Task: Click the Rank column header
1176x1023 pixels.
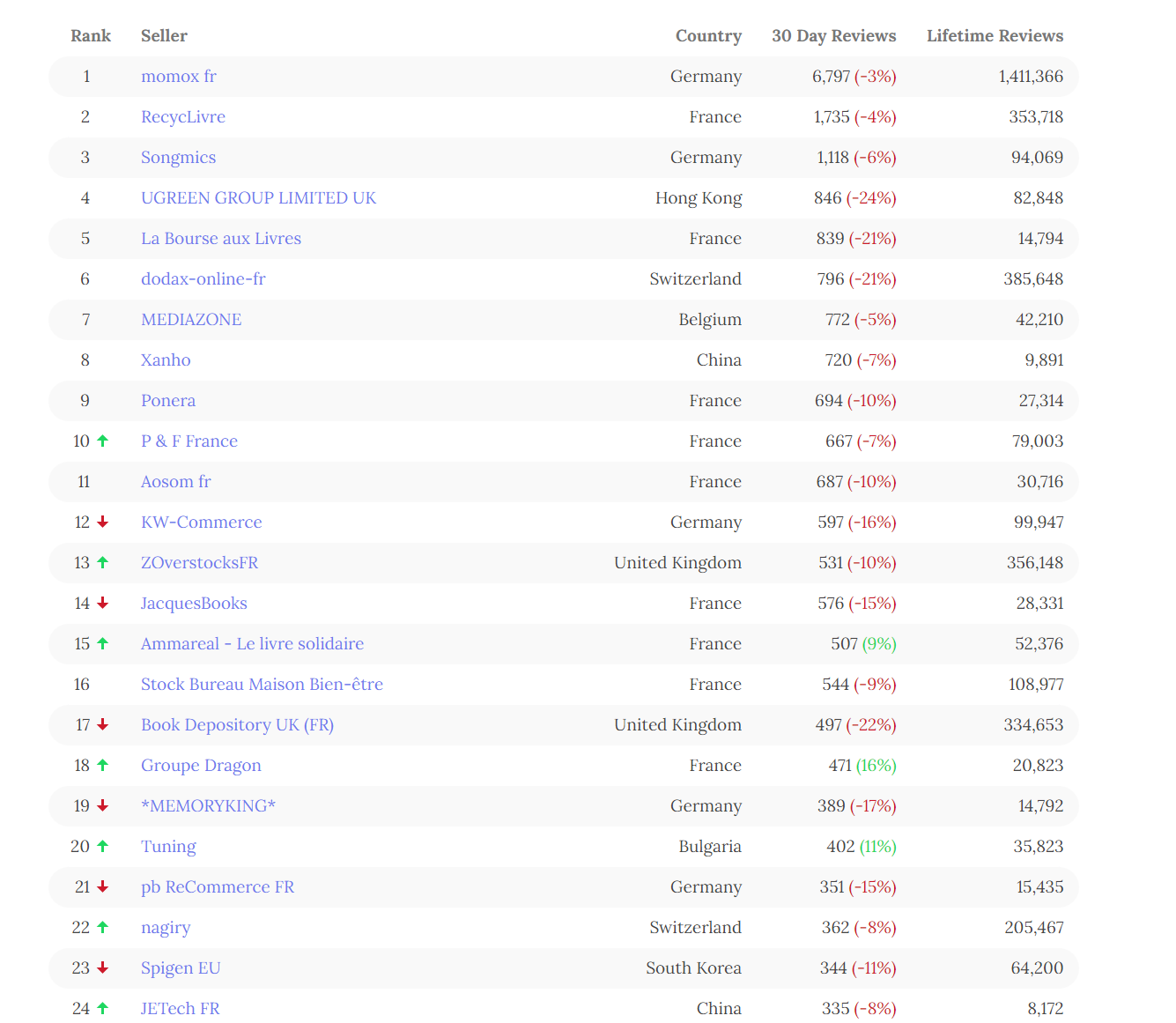Action: (x=91, y=36)
